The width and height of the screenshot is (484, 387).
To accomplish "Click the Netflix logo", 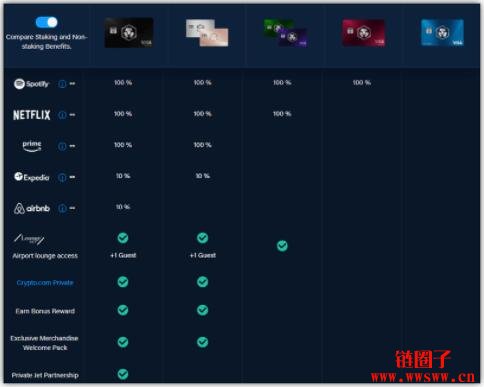I will [x=32, y=115].
